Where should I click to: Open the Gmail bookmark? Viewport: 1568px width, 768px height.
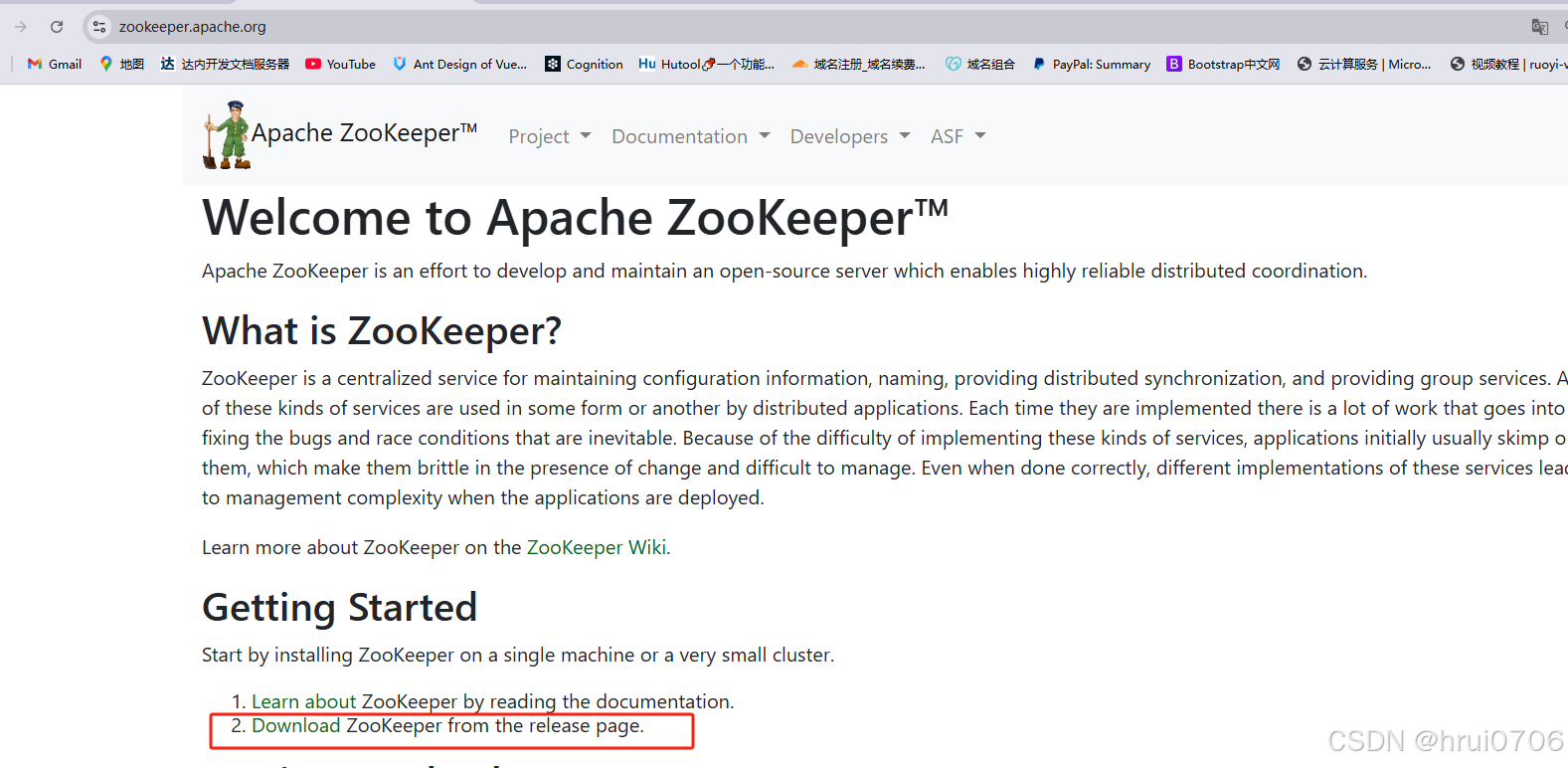coord(55,64)
